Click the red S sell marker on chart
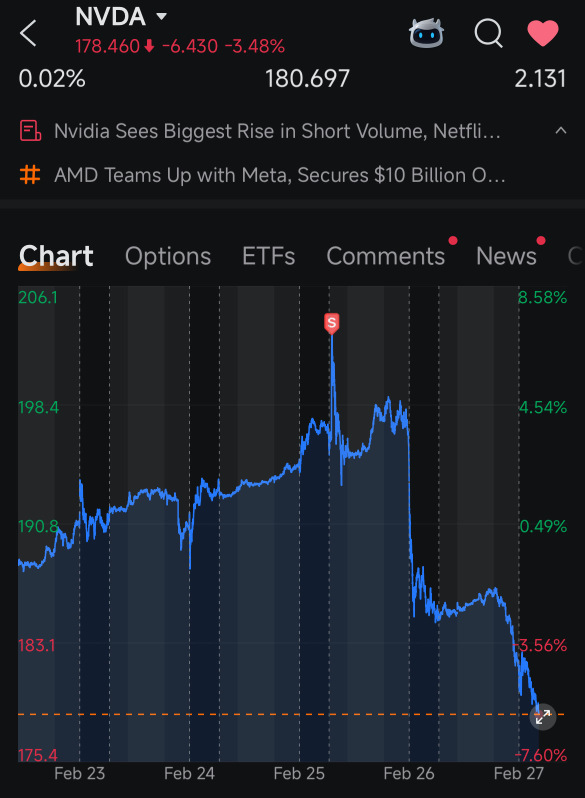This screenshot has height=798, width=585. tap(331, 323)
